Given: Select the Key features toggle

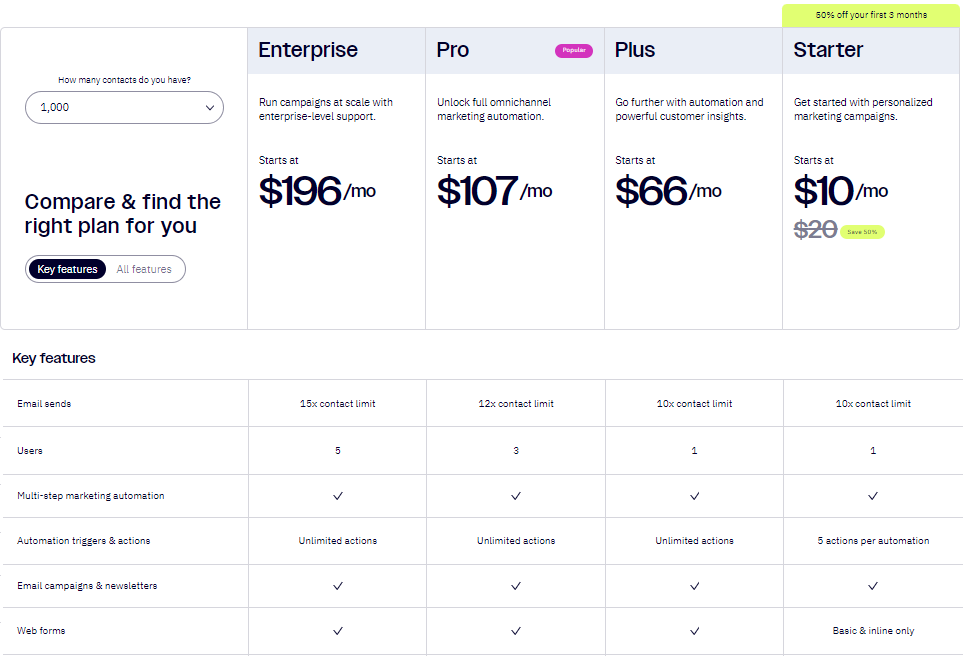Looking at the screenshot, I should 67,269.
